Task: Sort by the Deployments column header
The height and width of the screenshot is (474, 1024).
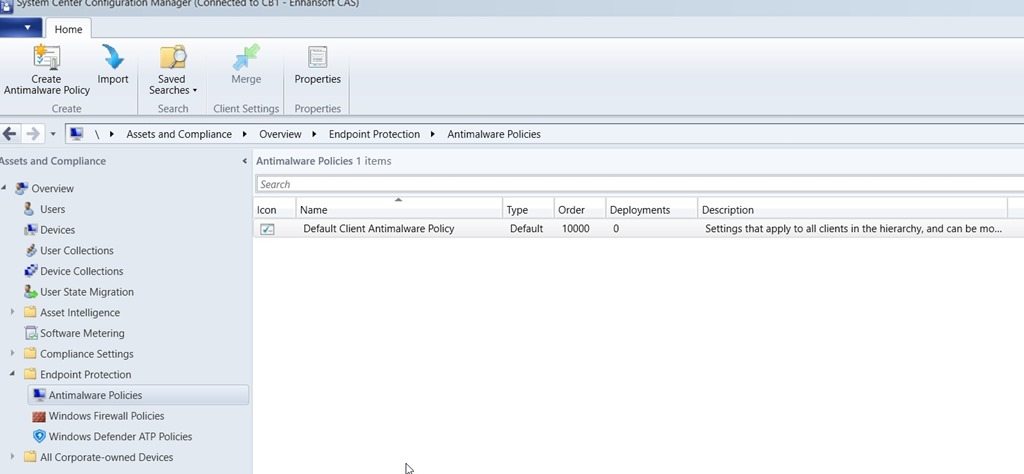Action: (651, 210)
